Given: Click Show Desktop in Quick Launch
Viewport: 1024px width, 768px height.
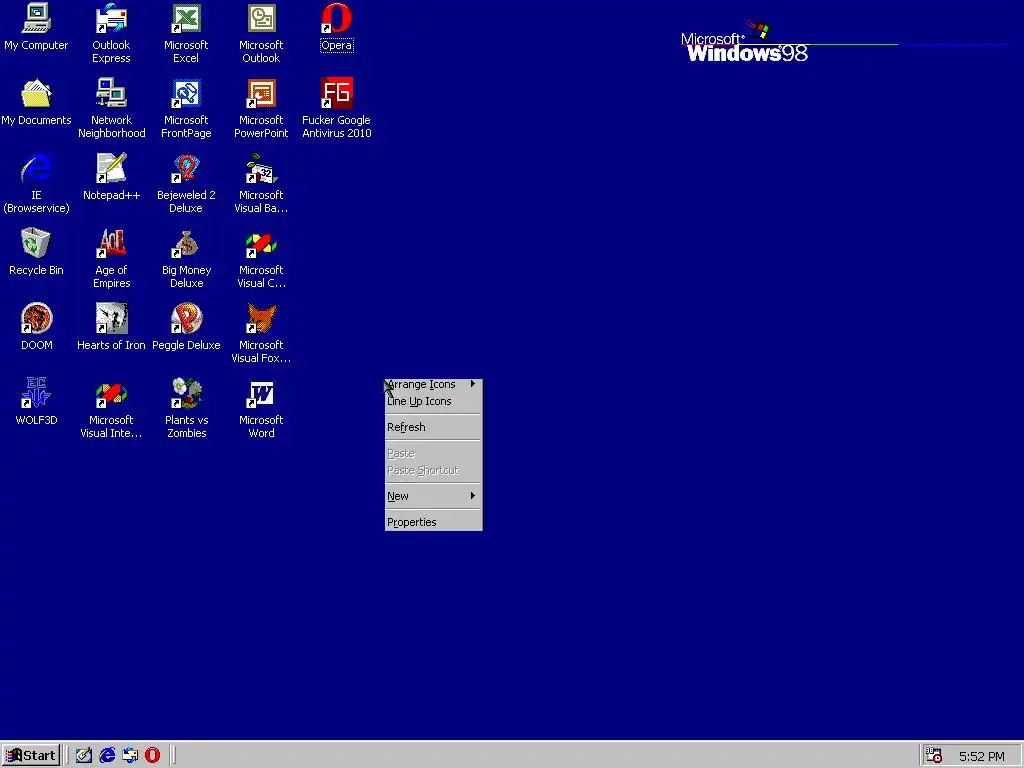Looking at the screenshot, I should point(84,756).
